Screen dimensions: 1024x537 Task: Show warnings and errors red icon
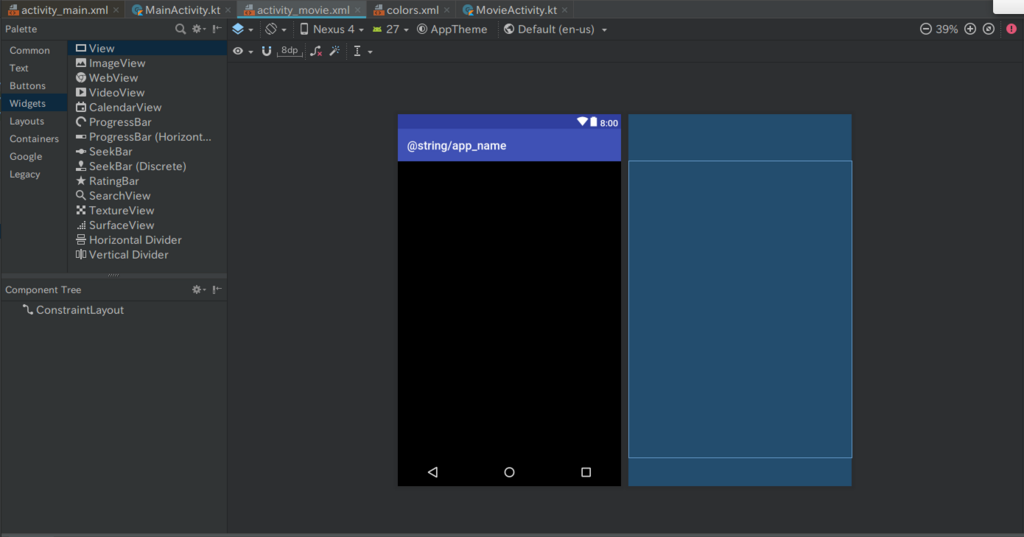[x=1011, y=29]
